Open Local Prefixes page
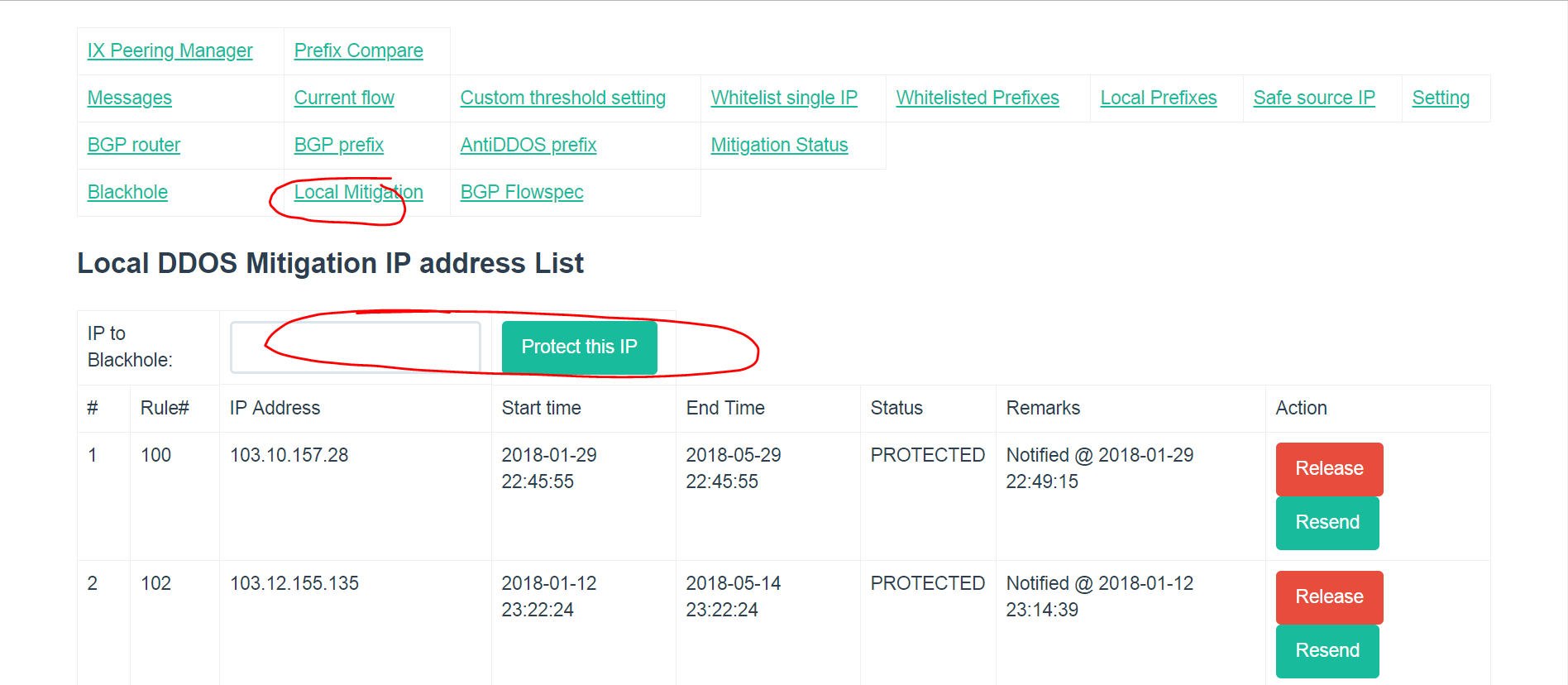The image size is (1568, 685). tap(1158, 98)
